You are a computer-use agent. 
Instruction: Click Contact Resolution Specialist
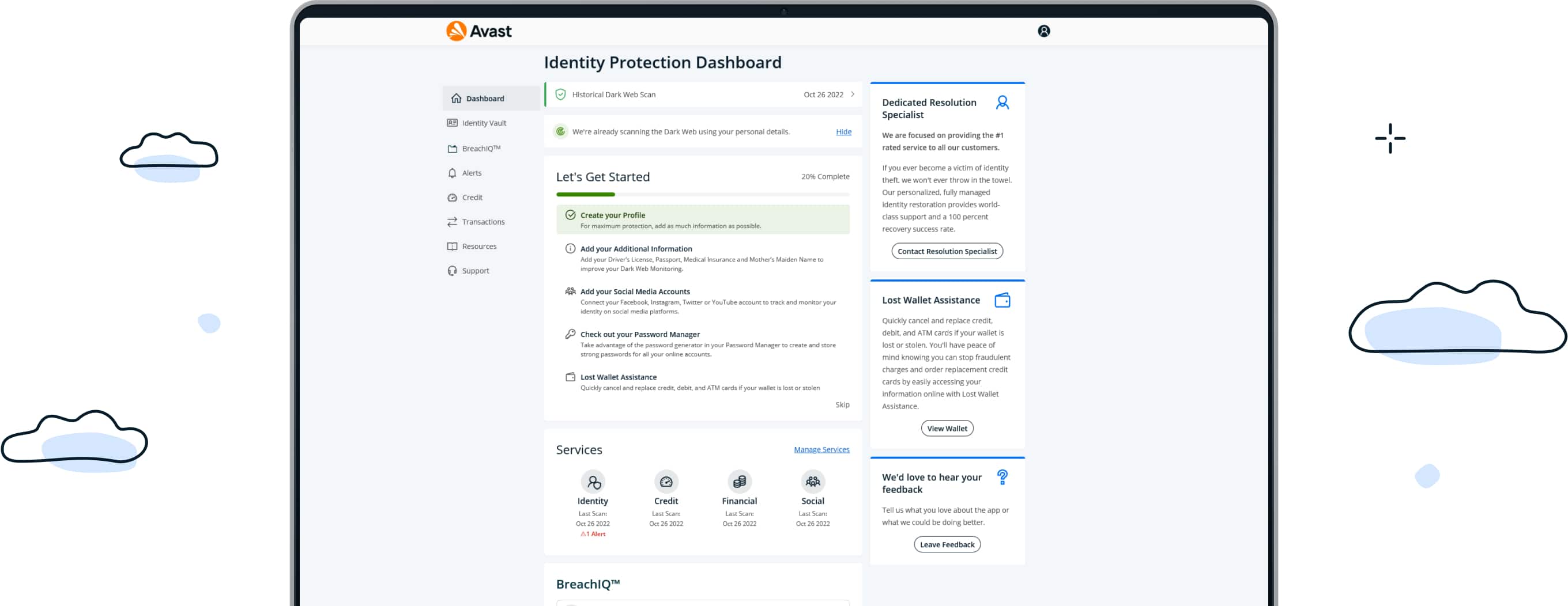point(947,251)
